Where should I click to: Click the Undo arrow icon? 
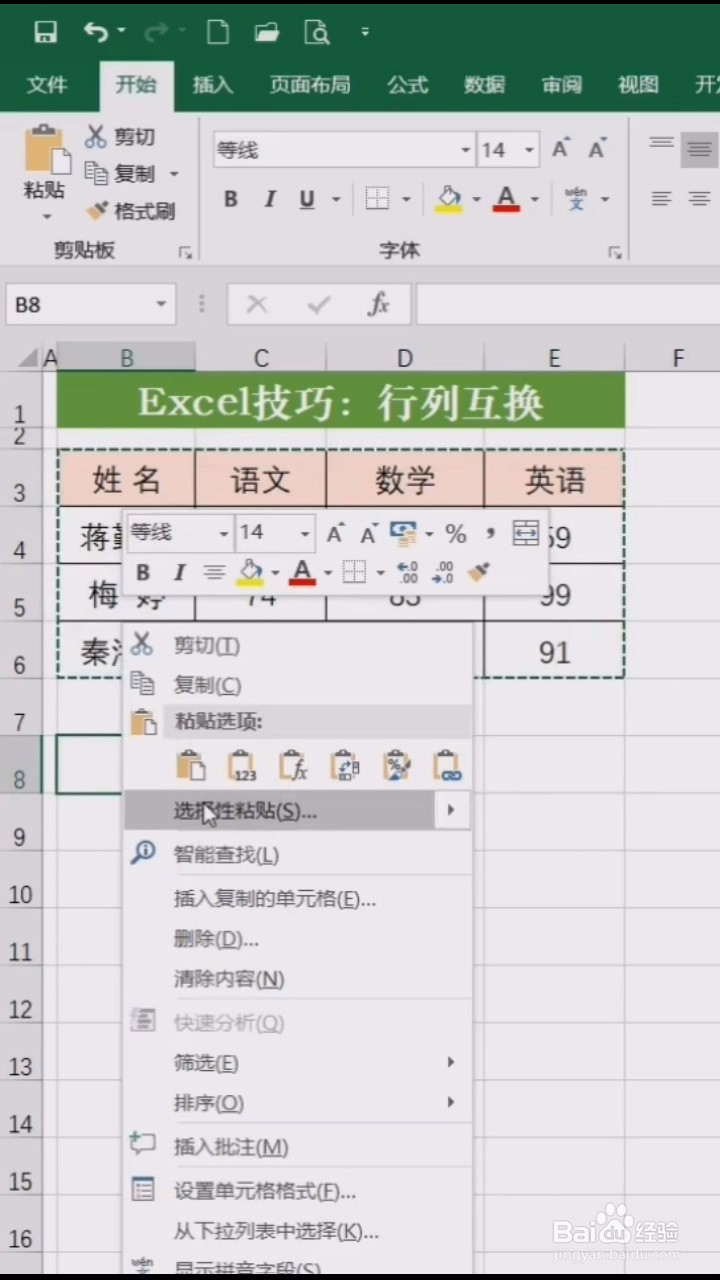(x=96, y=33)
